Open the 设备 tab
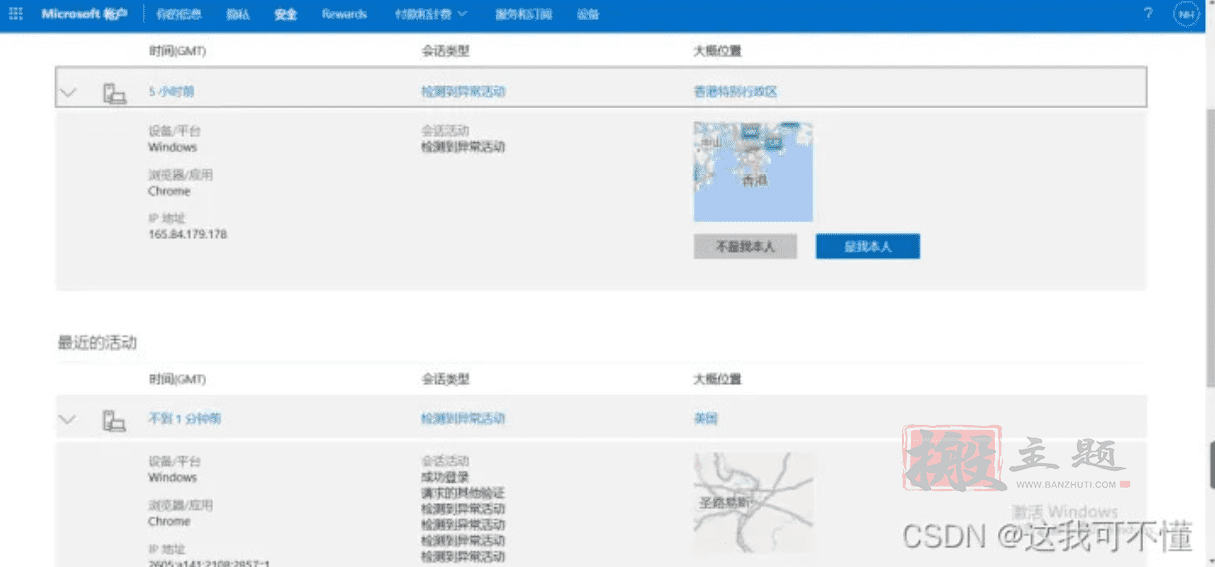This screenshot has width=1215, height=567. coord(589,14)
